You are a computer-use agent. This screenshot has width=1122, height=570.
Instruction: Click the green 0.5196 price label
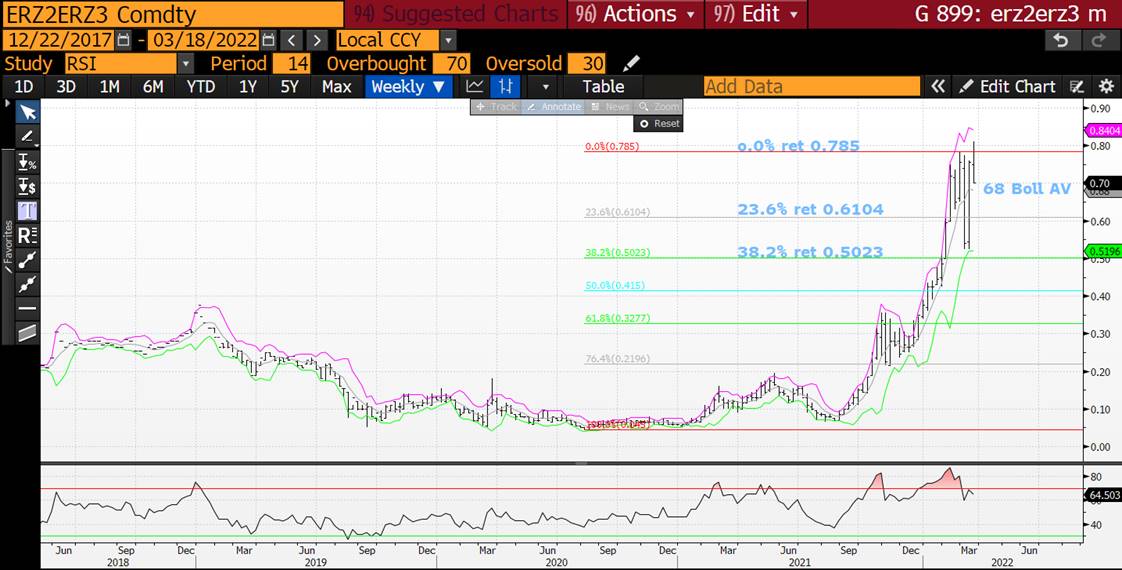point(1104,251)
